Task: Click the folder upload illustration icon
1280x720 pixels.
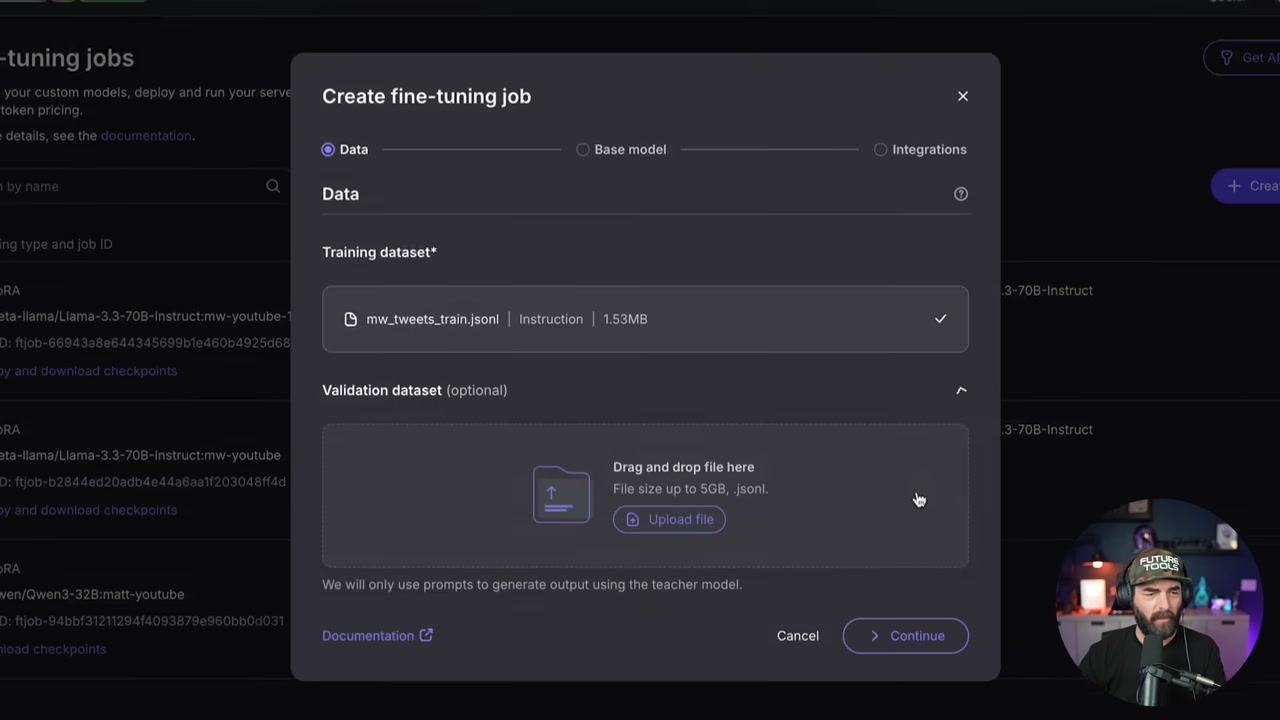Action: tap(561, 494)
